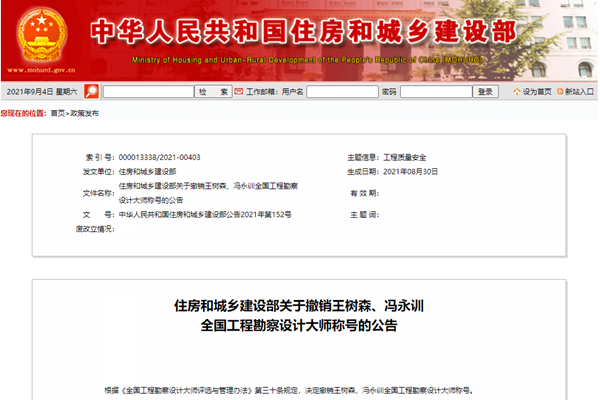Click the work mailbox envelope icon
The height and width of the screenshot is (400, 600).
click(x=240, y=92)
